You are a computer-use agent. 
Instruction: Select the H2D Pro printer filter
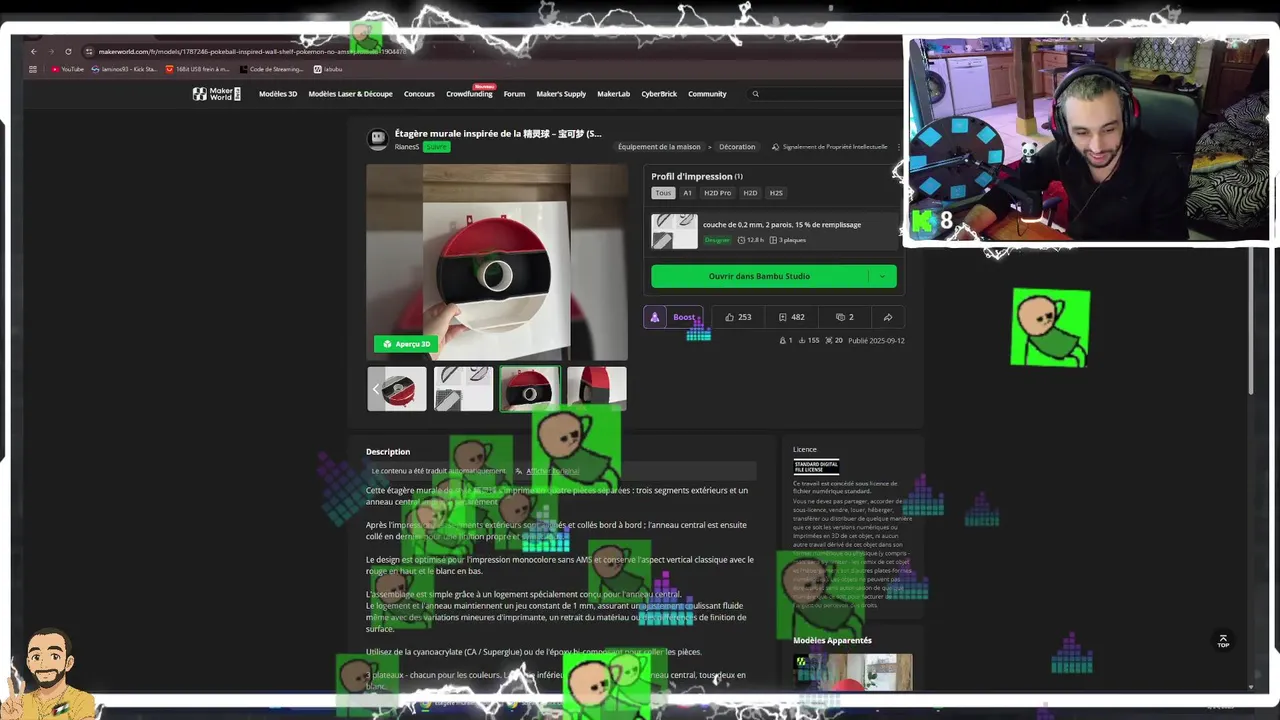717,193
